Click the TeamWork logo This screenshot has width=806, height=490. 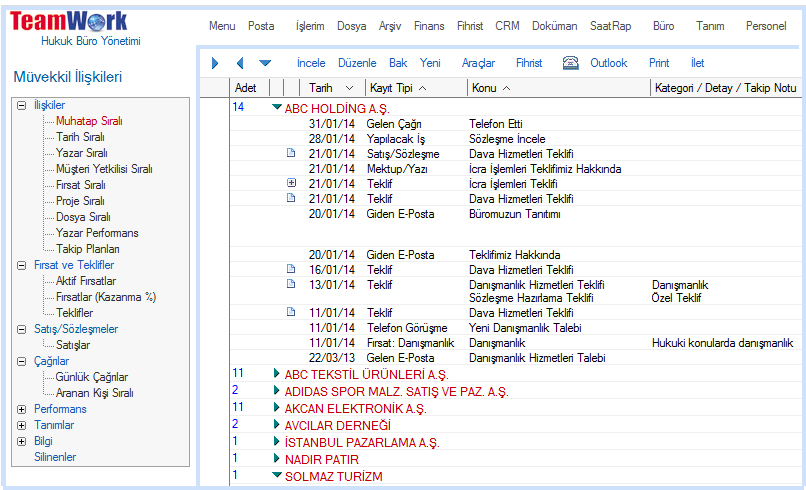69,21
